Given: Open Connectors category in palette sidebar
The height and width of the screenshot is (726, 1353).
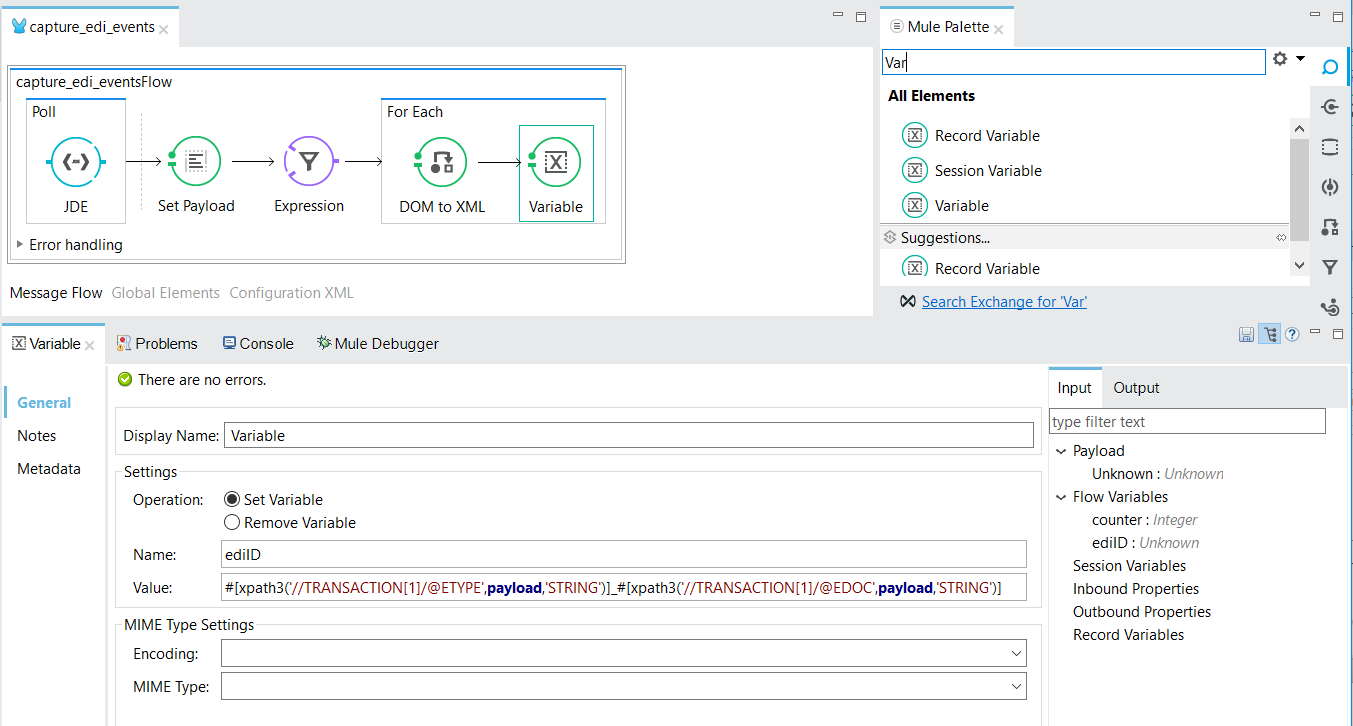Looking at the screenshot, I should point(1330,107).
